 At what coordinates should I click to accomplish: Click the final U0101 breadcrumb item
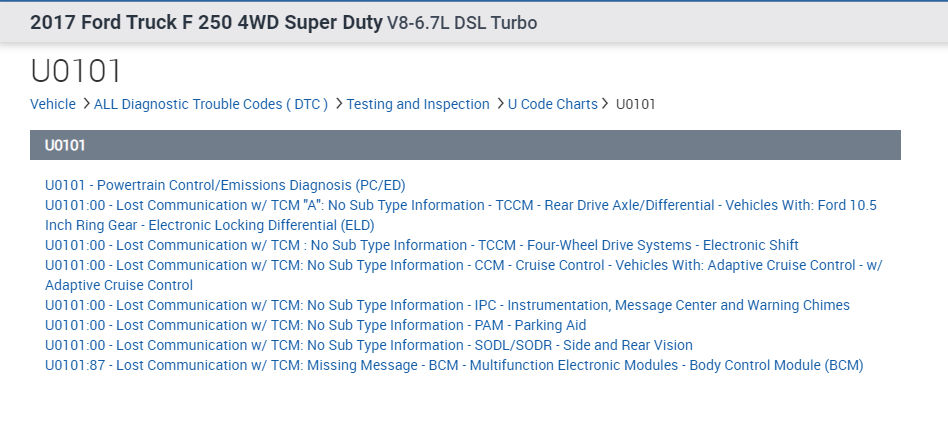636,104
